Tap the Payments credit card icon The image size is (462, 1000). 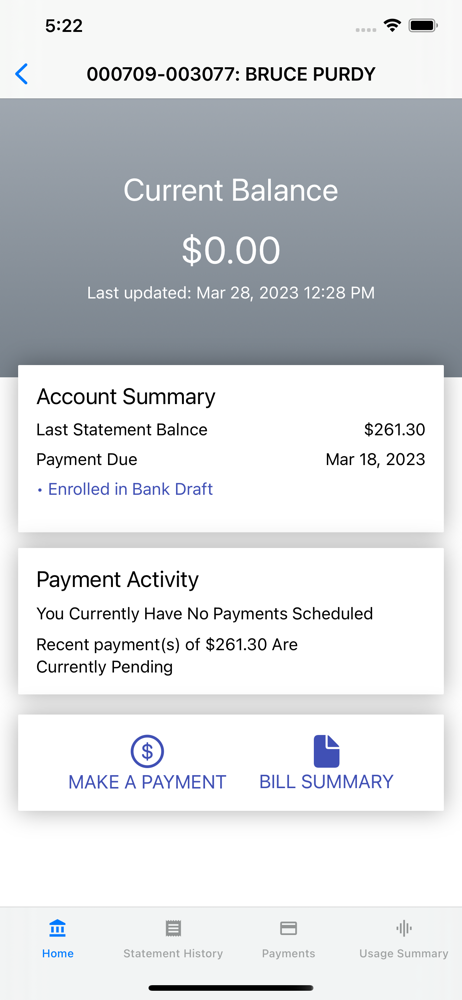[288, 928]
